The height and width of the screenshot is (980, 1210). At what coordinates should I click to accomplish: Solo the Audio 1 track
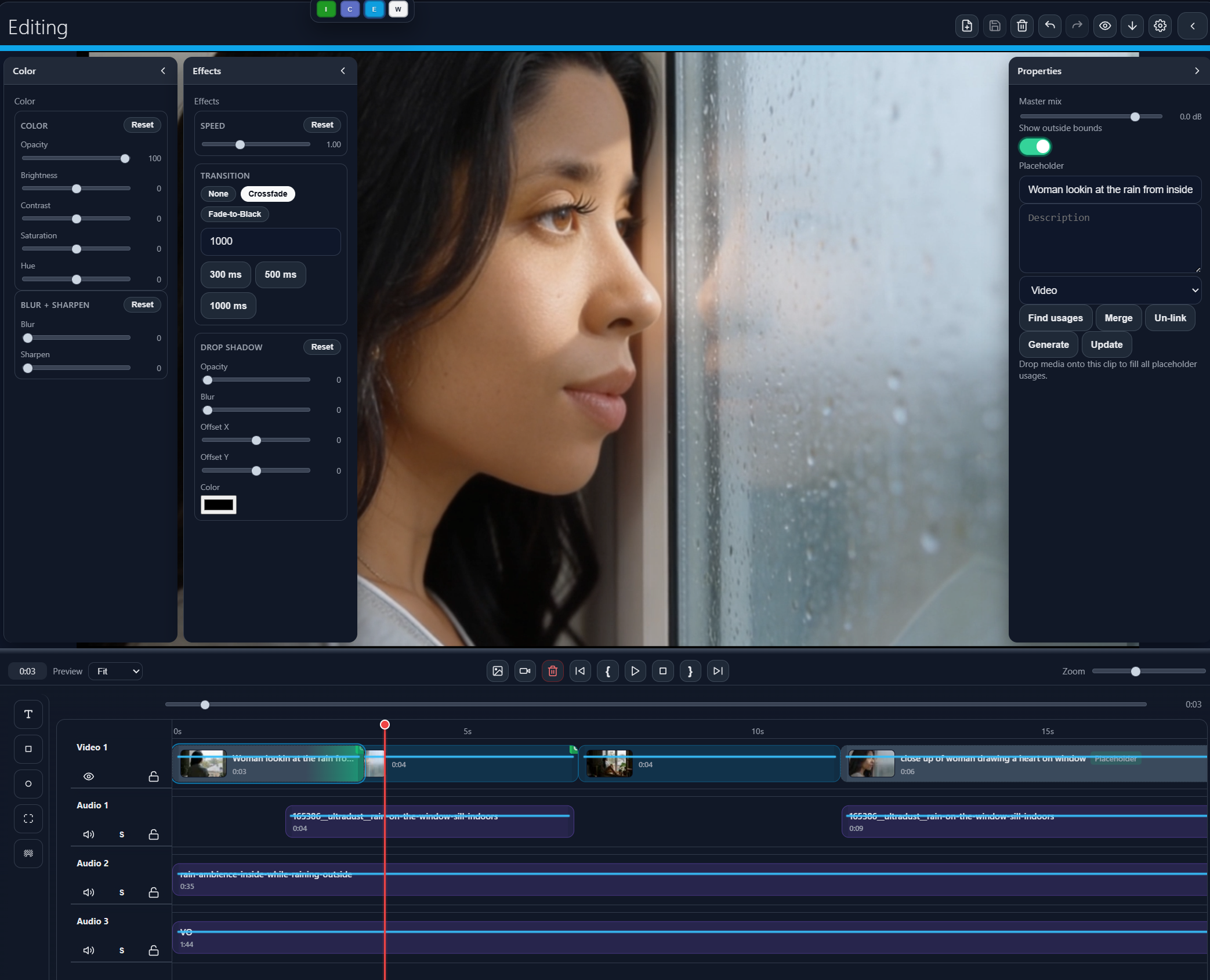[x=121, y=834]
